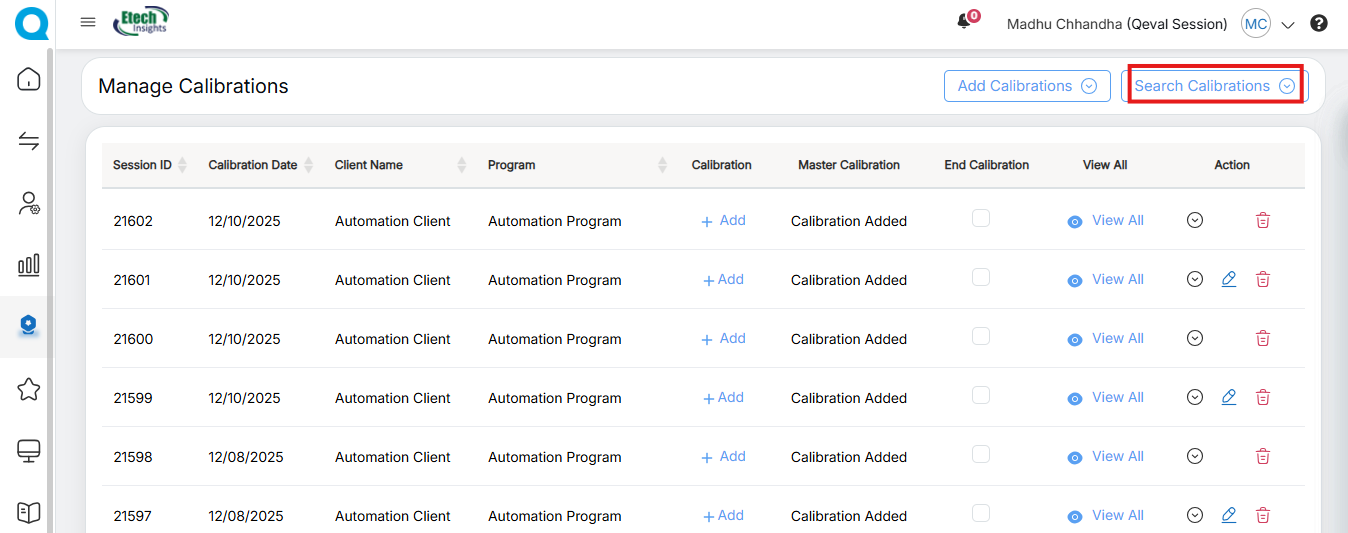
Task: Edit session 21601 using pencil icon
Action: coord(1229,280)
